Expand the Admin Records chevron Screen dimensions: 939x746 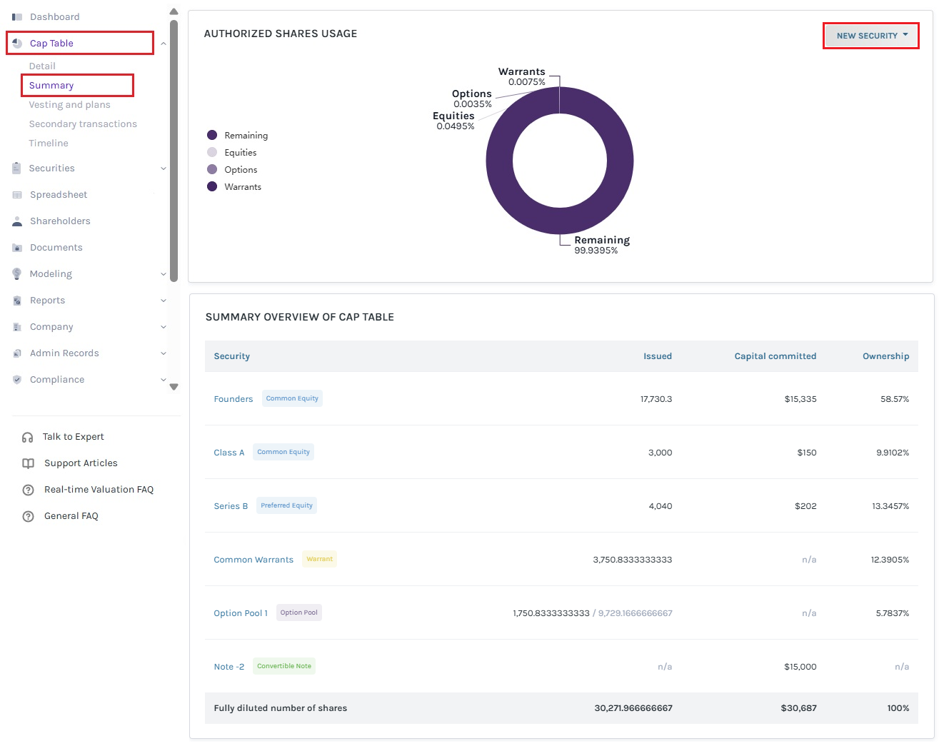click(x=163, y=353)
